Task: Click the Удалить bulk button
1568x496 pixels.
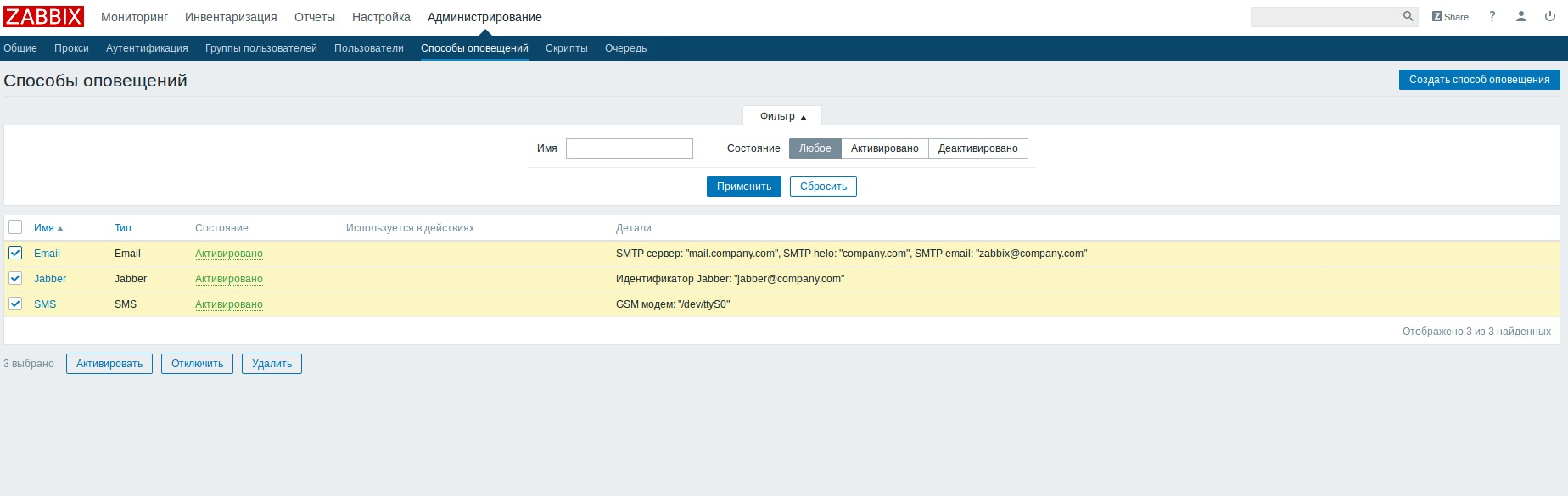Action: pyautogui.click(x=272, y=364)
